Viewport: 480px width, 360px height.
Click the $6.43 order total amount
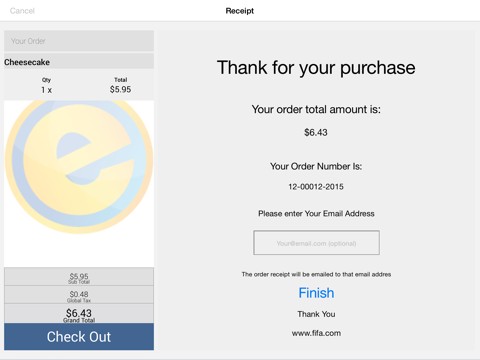[316, 132]
